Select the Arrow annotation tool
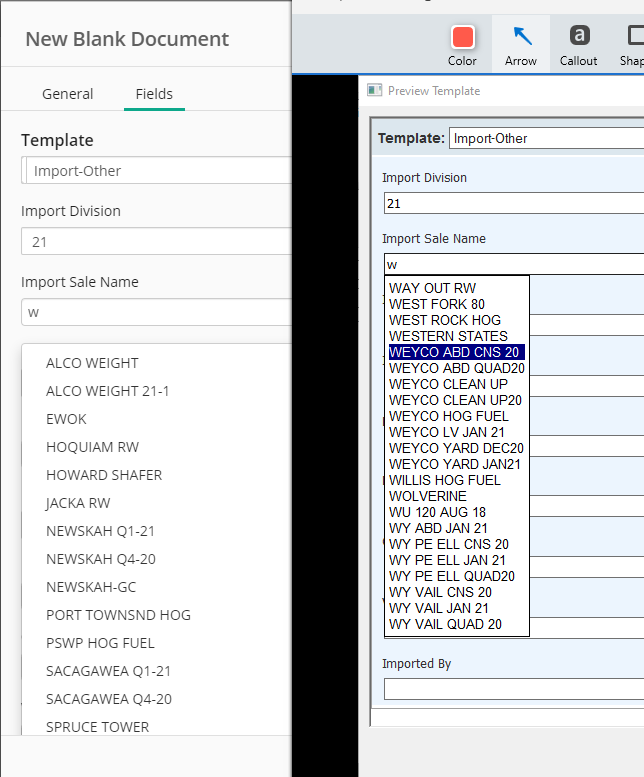The image size is (644, 777). coord(521,46)
